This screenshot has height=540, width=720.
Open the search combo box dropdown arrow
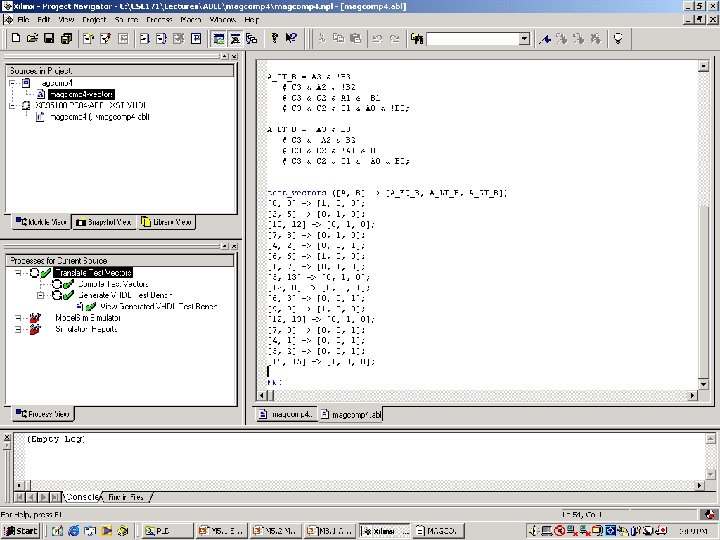coord(524,39)
